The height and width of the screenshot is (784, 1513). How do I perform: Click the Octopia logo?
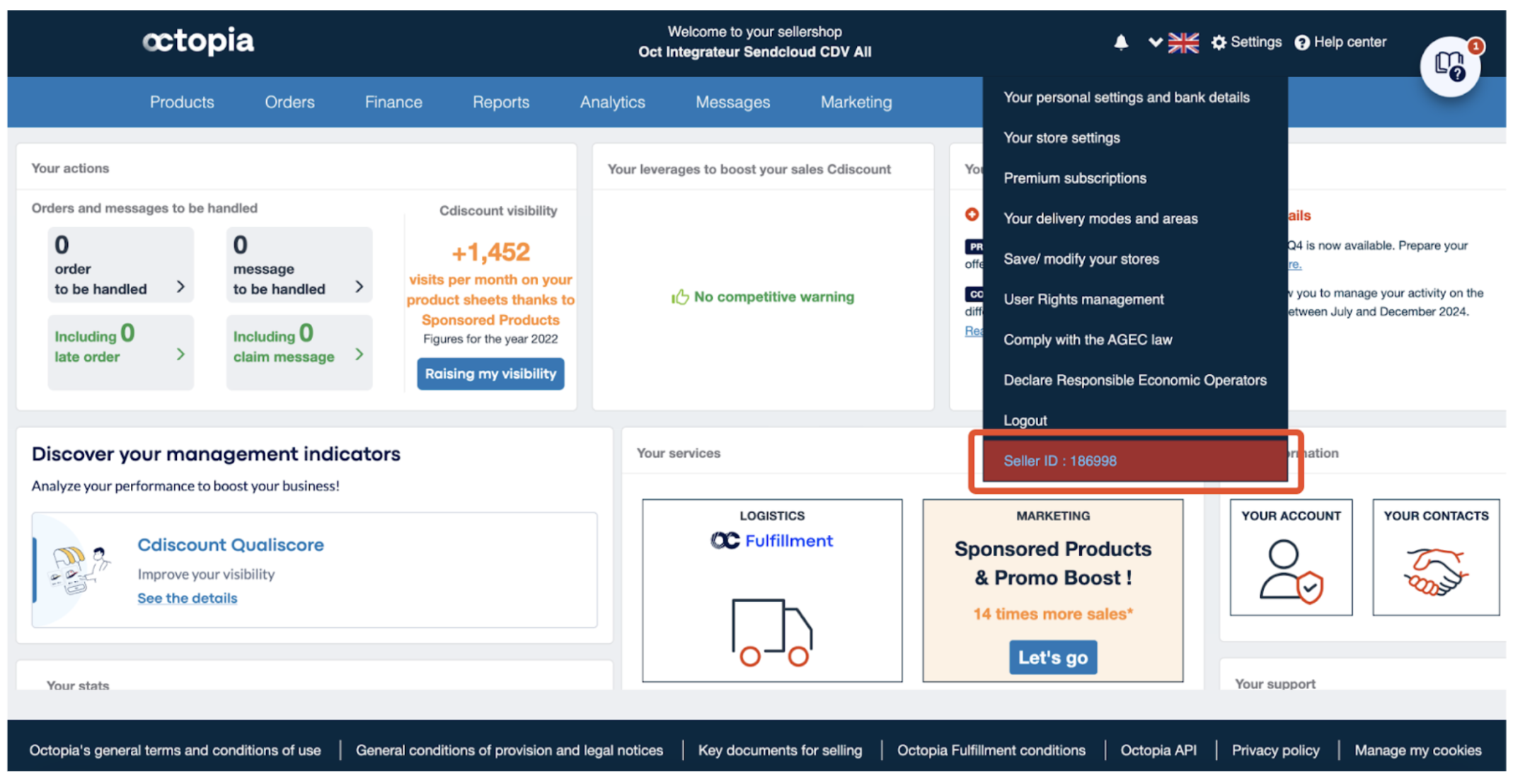[198, 42]
